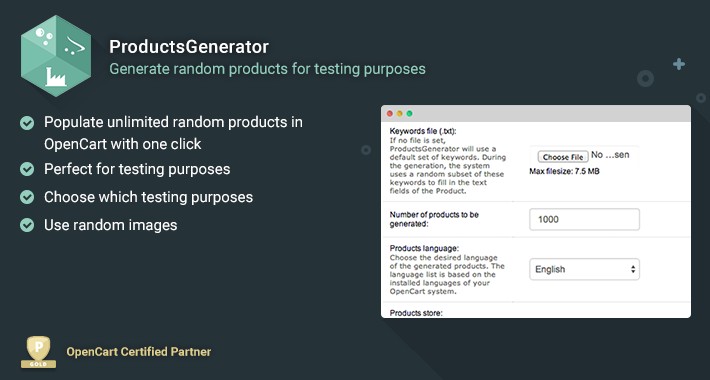Focus the Number of products input field
Viewport: 710px width, 380px height.
(585, 219)
